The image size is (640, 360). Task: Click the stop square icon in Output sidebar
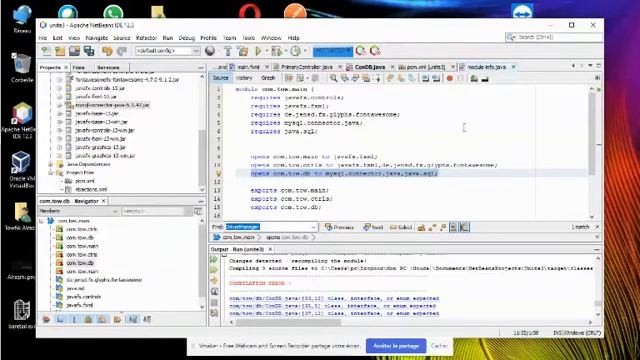coord(214,302)
